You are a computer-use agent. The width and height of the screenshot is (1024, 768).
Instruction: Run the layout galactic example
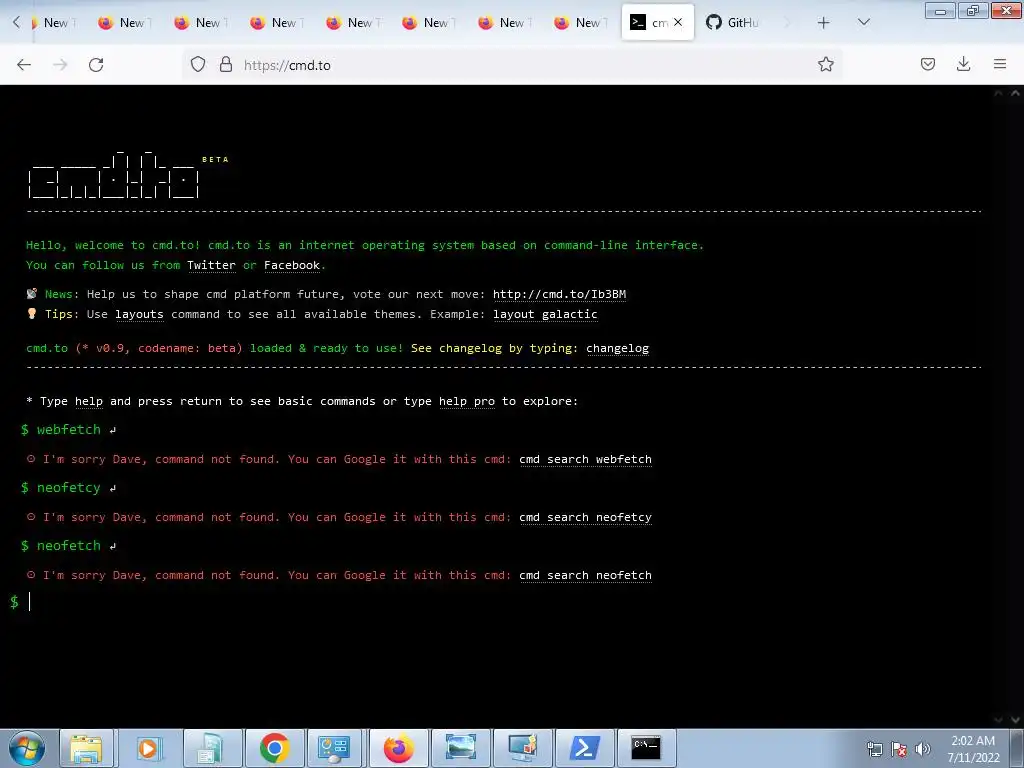click(x=545, y=314)
